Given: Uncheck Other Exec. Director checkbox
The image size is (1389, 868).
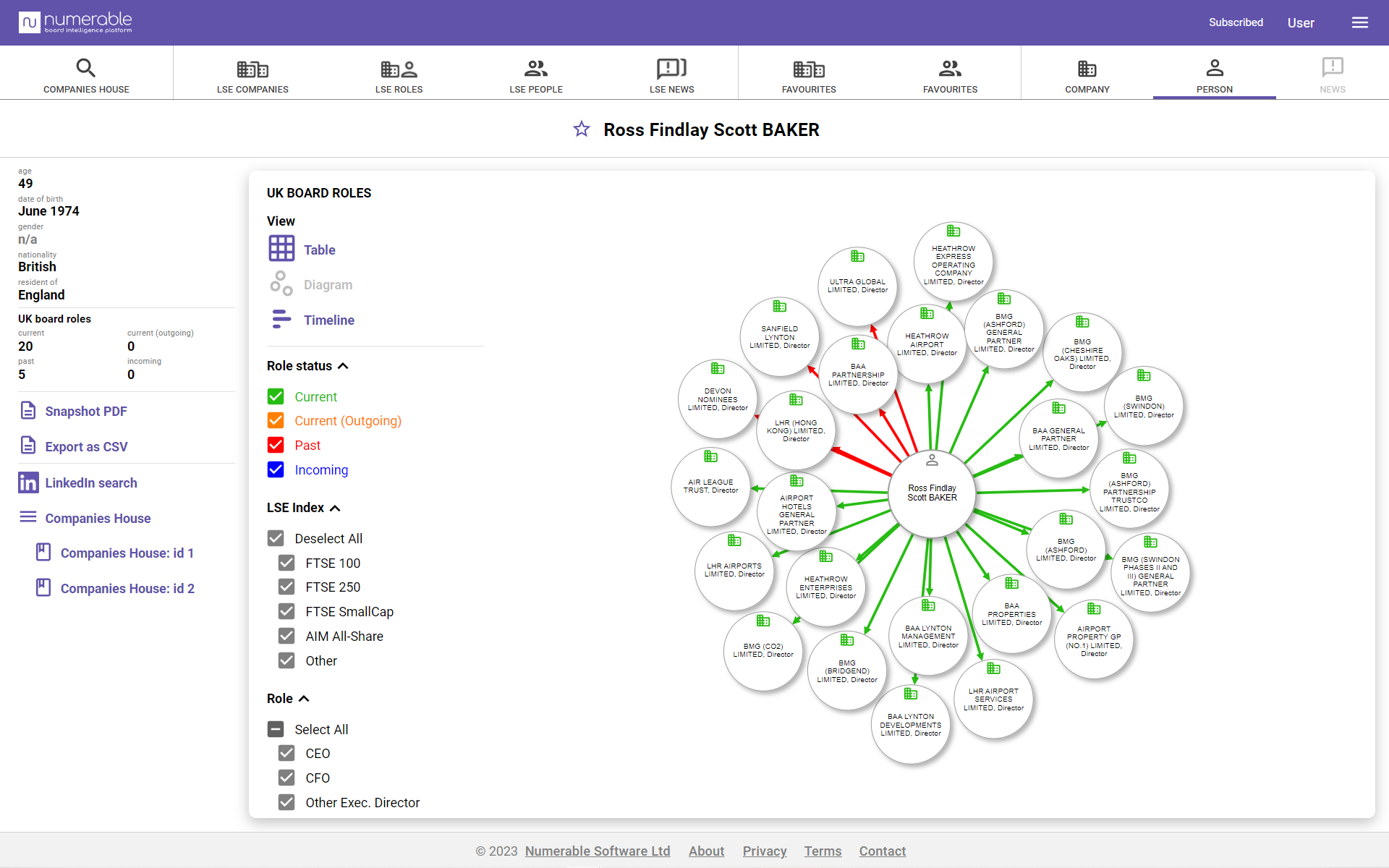Looking at the screenshot, I should 286,802.
